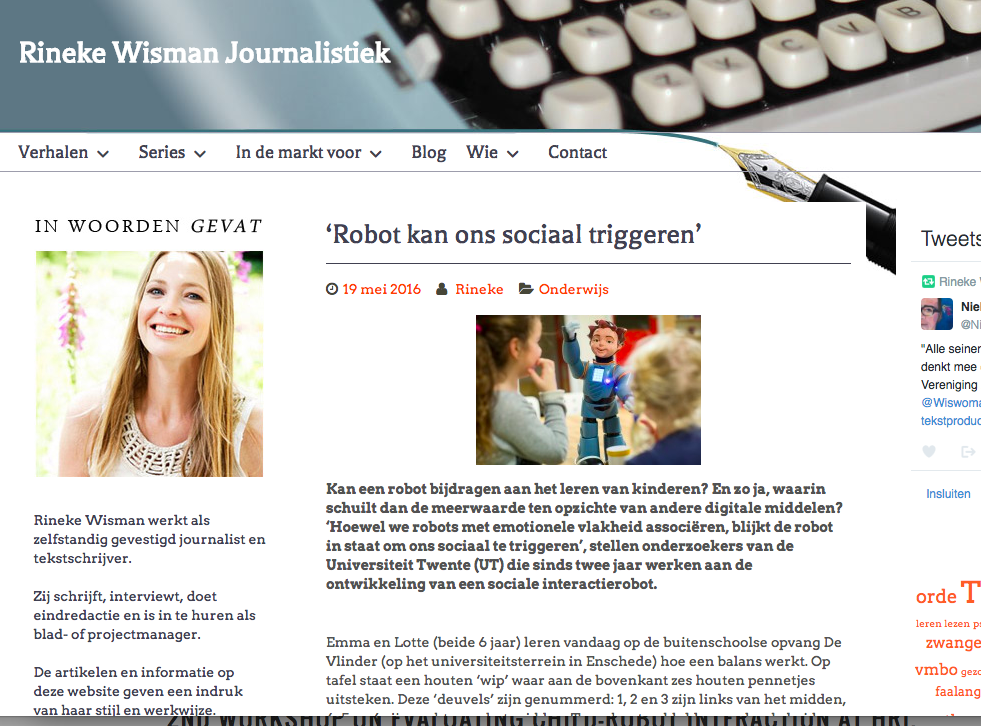Go to the Blog page
This screenshot has height=726, width=981.
coord(428,153)
